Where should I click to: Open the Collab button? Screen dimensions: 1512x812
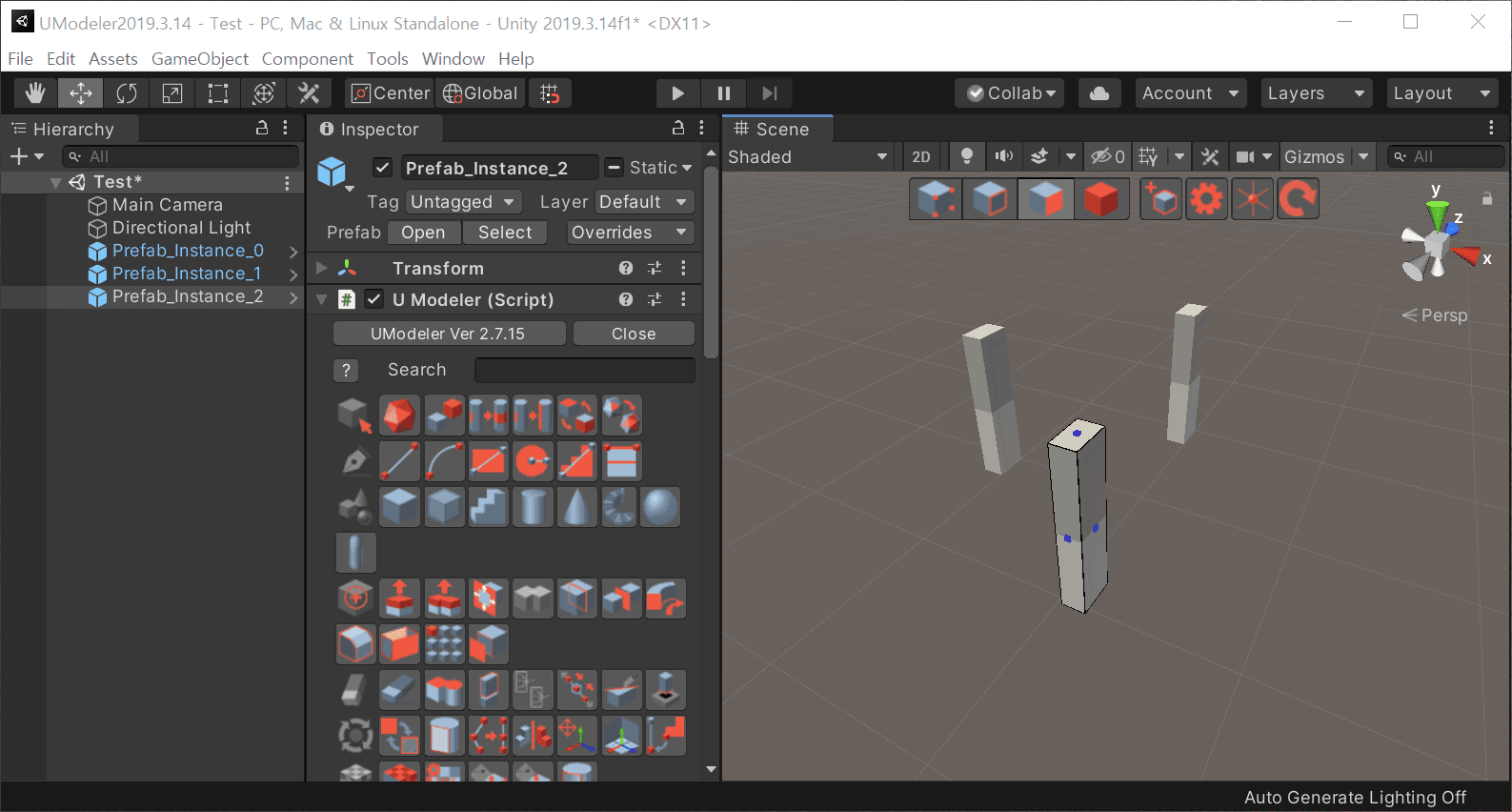(1012, 93)
